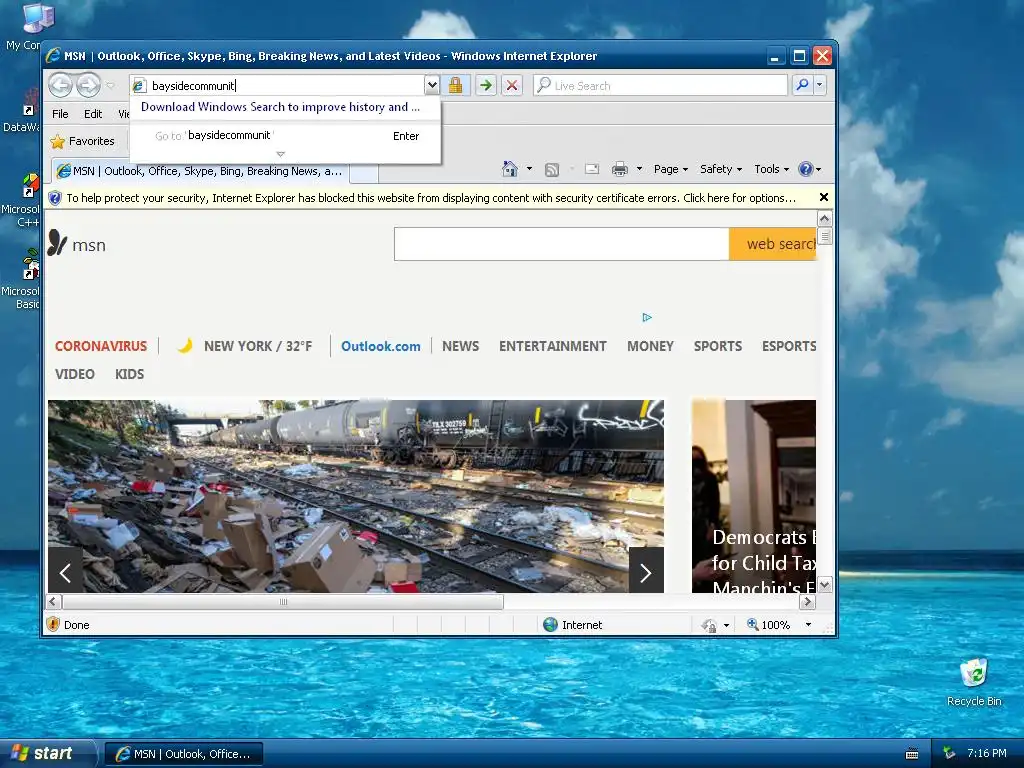This screenshot has height=768, width=1024.
Task: Open the MONEY section link
Action: pos(650,346)
